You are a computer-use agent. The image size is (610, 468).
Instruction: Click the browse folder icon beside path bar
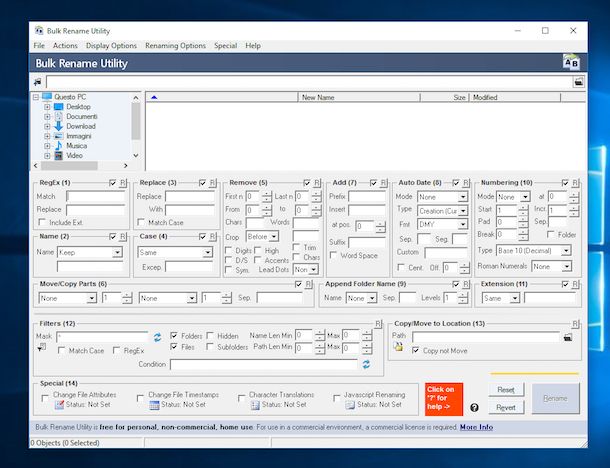(x=578, y=82)
